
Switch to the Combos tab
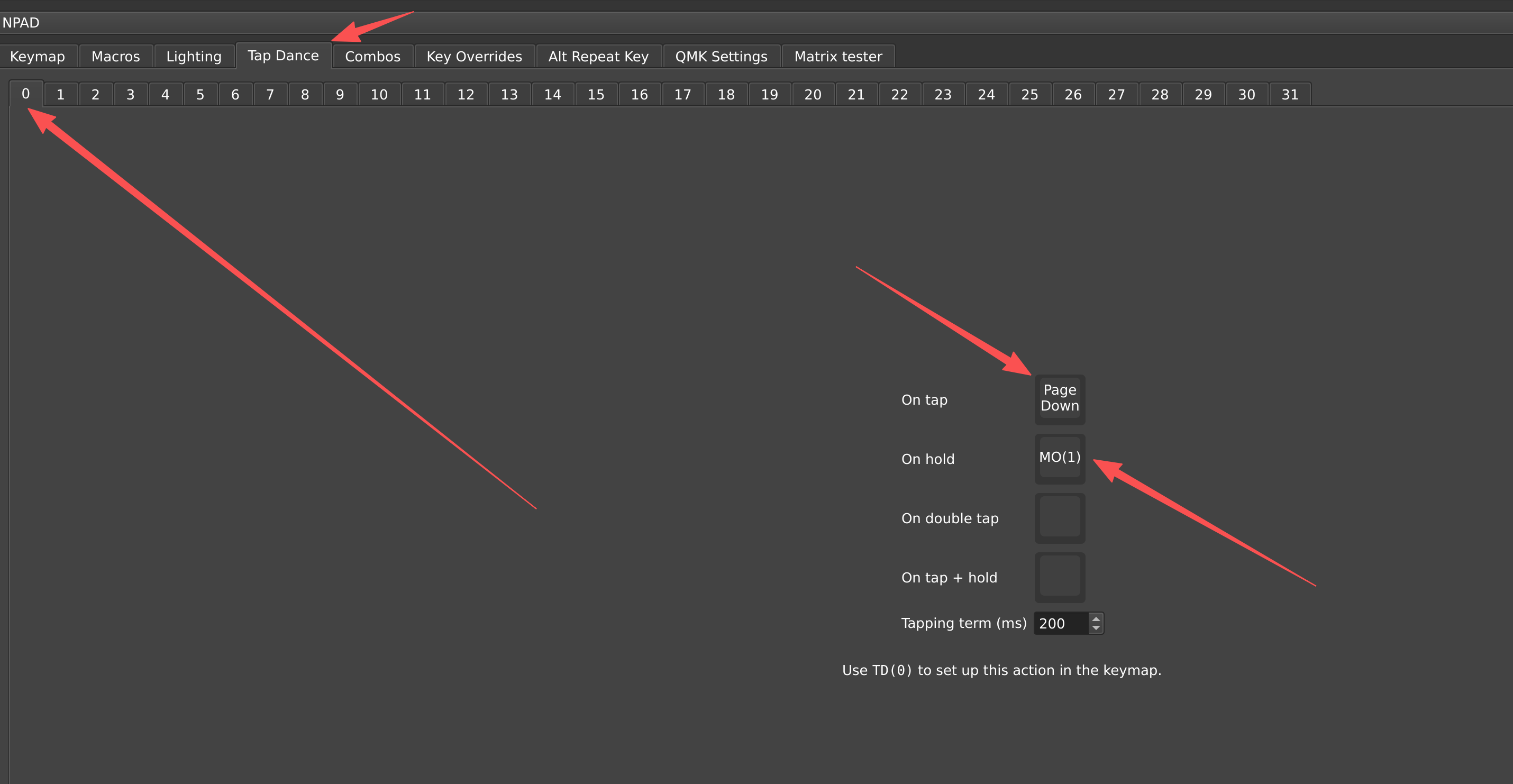(372, 57)
